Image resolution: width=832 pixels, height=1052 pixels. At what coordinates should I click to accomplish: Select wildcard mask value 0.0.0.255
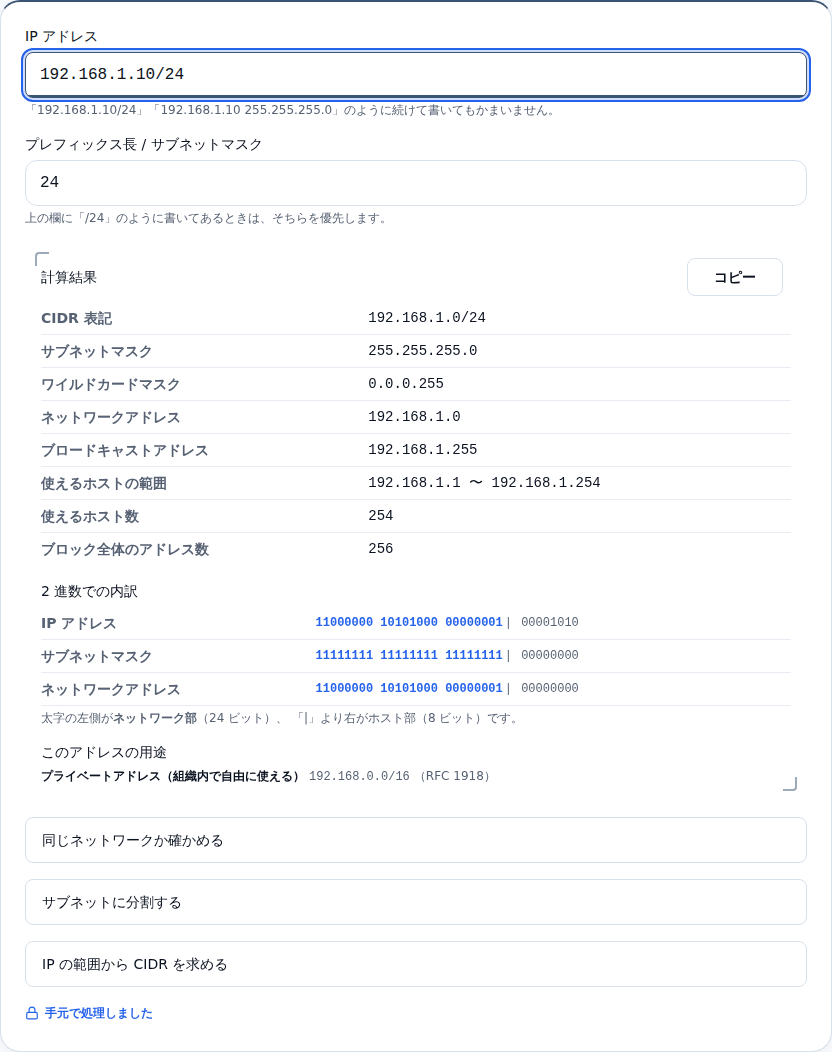coord(406,383)
